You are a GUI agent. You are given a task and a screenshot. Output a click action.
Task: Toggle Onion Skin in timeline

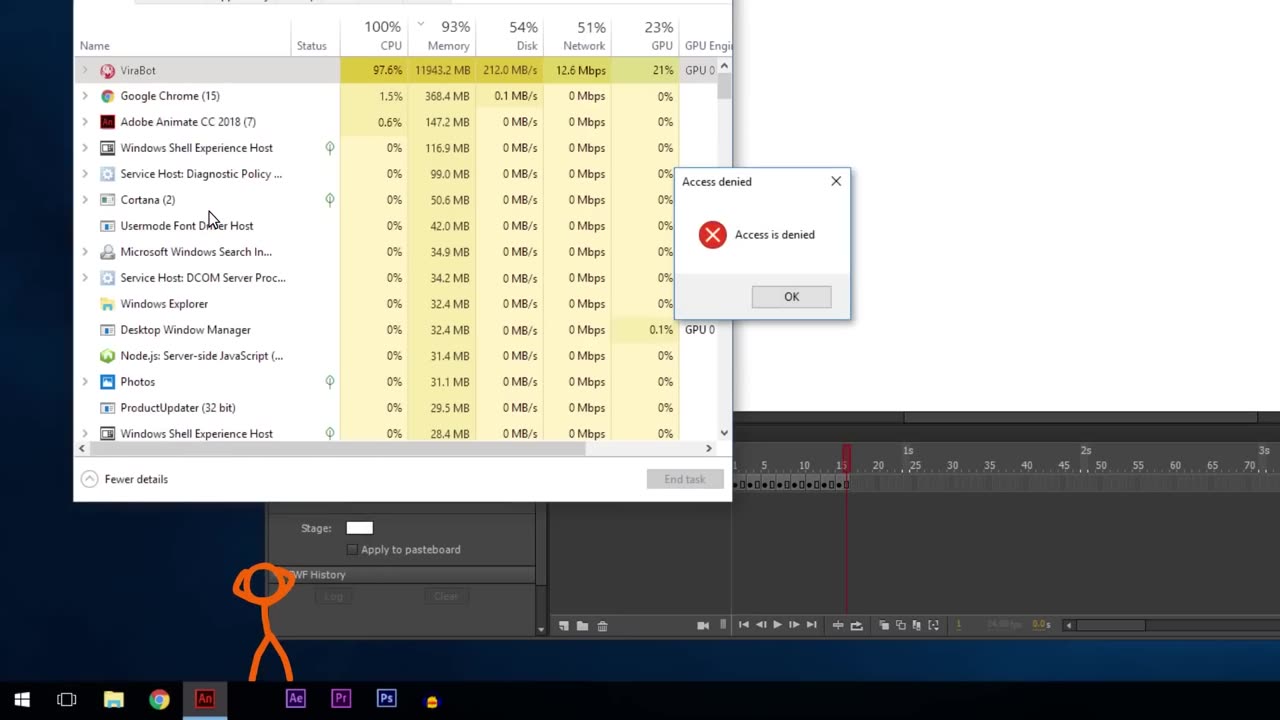(884, 625)
